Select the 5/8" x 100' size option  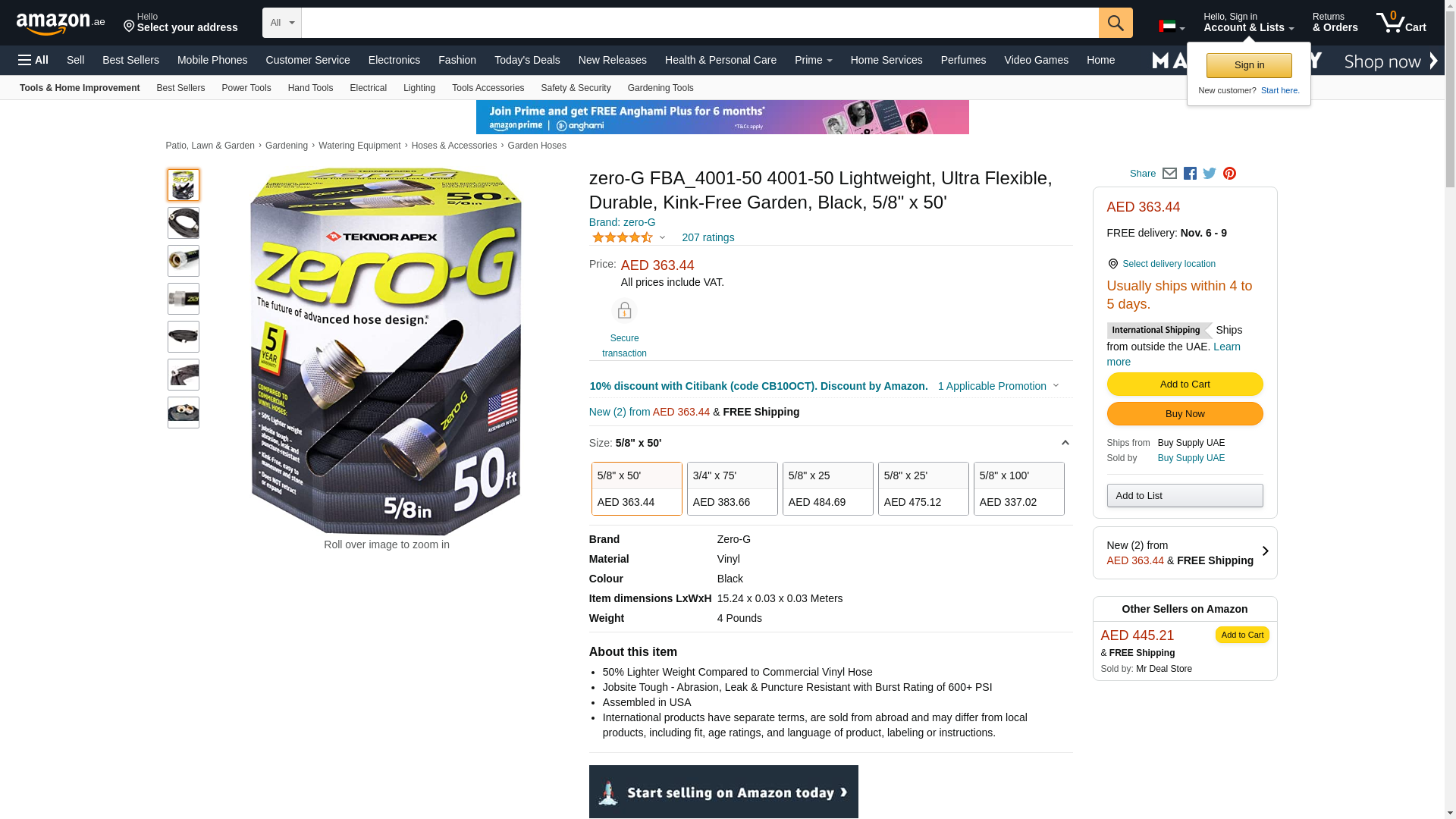(x=1018, y=489)
